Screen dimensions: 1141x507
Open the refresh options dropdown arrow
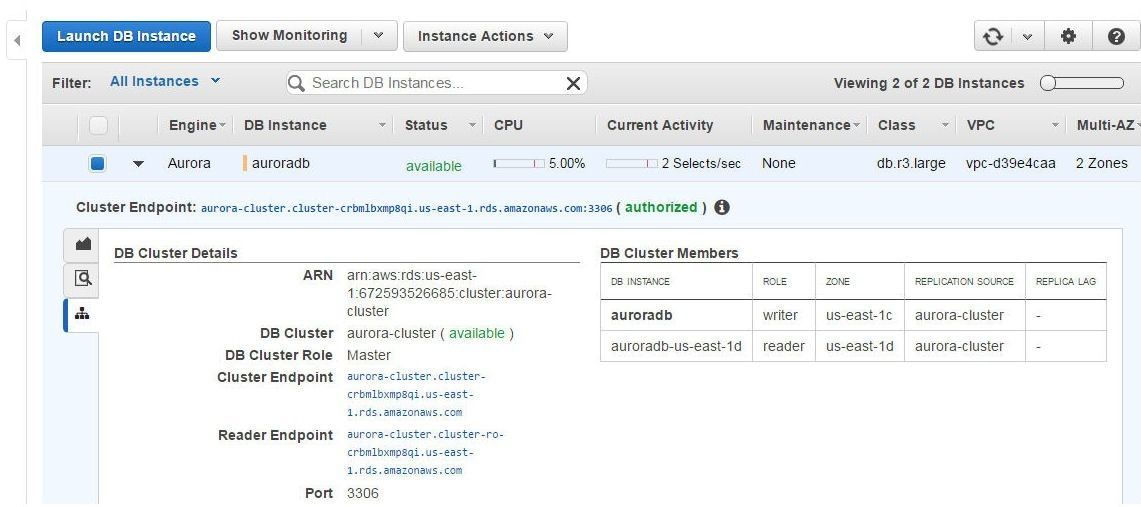pos(1027,36)
